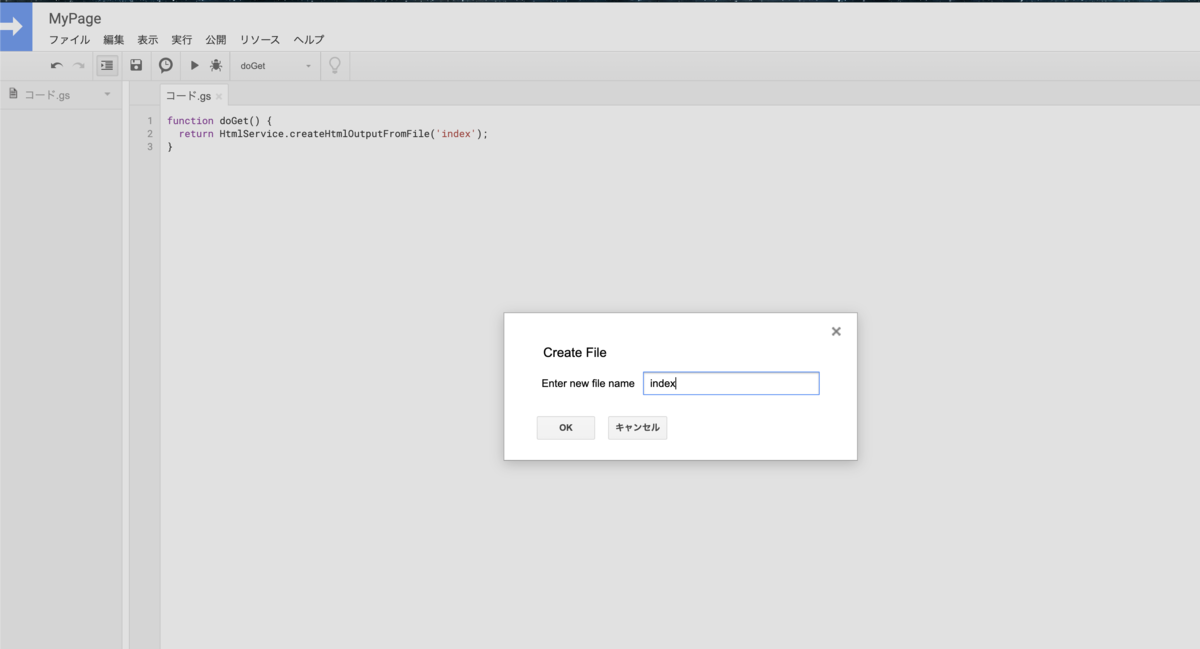The image size is (1200, 649).
Task: Click キャンセル in the Create File dialog
Action: [637, 428]
